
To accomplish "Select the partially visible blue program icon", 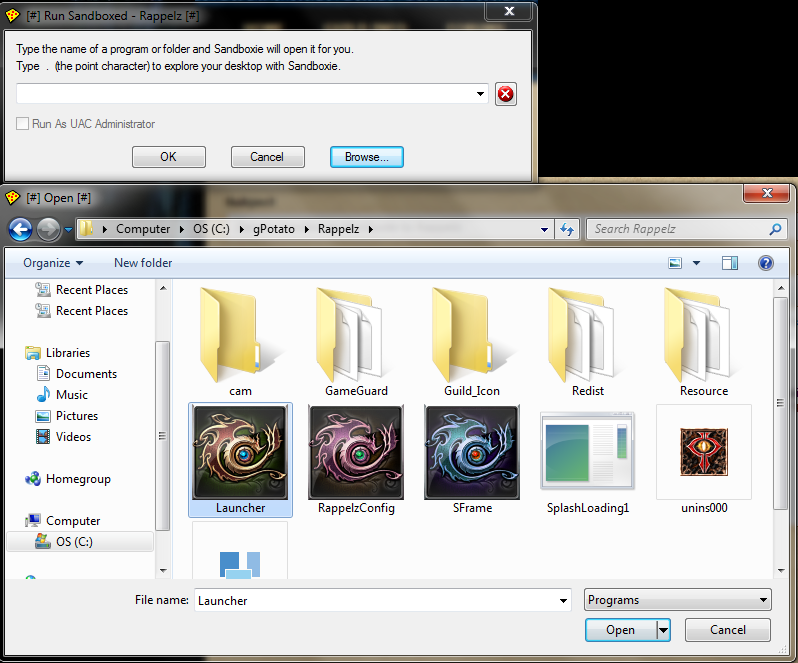I will tap(240, 551).
